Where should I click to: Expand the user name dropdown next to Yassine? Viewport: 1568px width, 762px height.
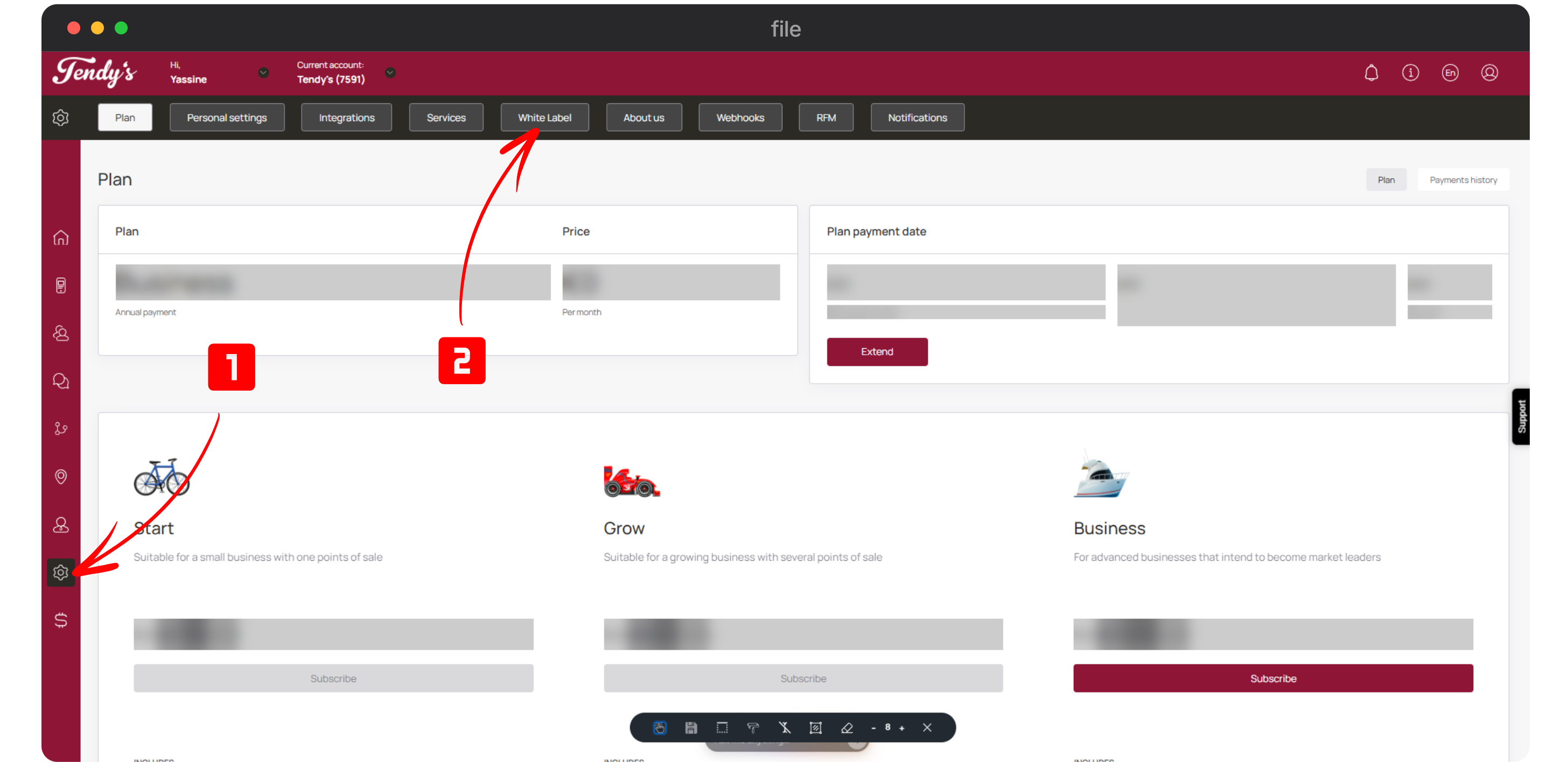[263, 72]
